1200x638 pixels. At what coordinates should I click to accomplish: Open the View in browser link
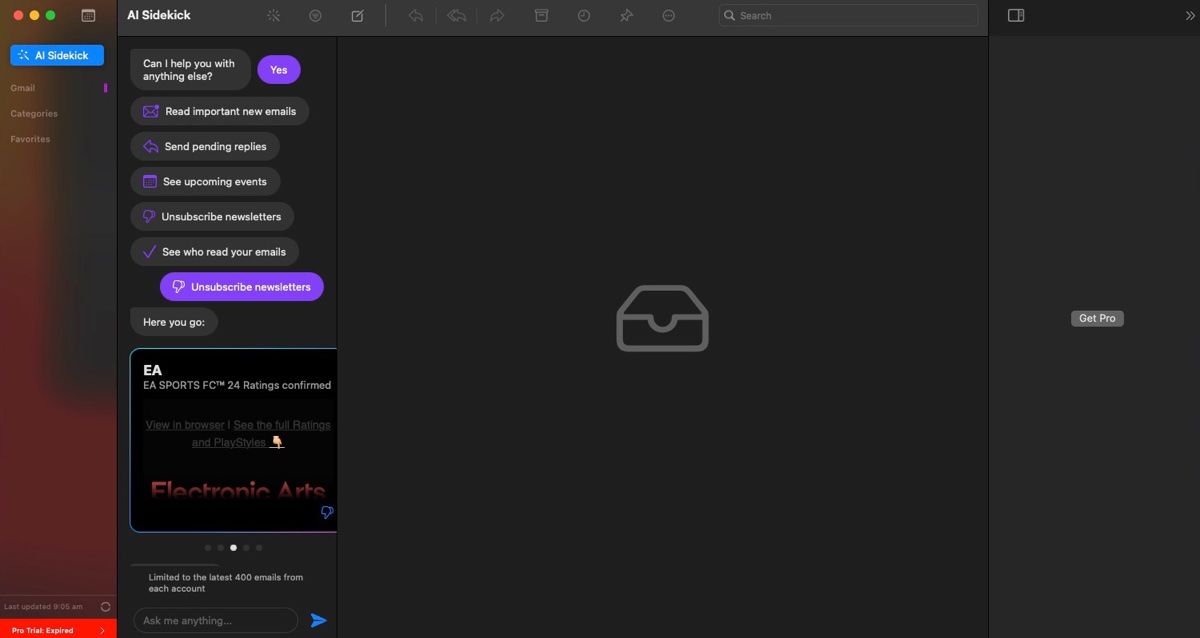[184, 424]
